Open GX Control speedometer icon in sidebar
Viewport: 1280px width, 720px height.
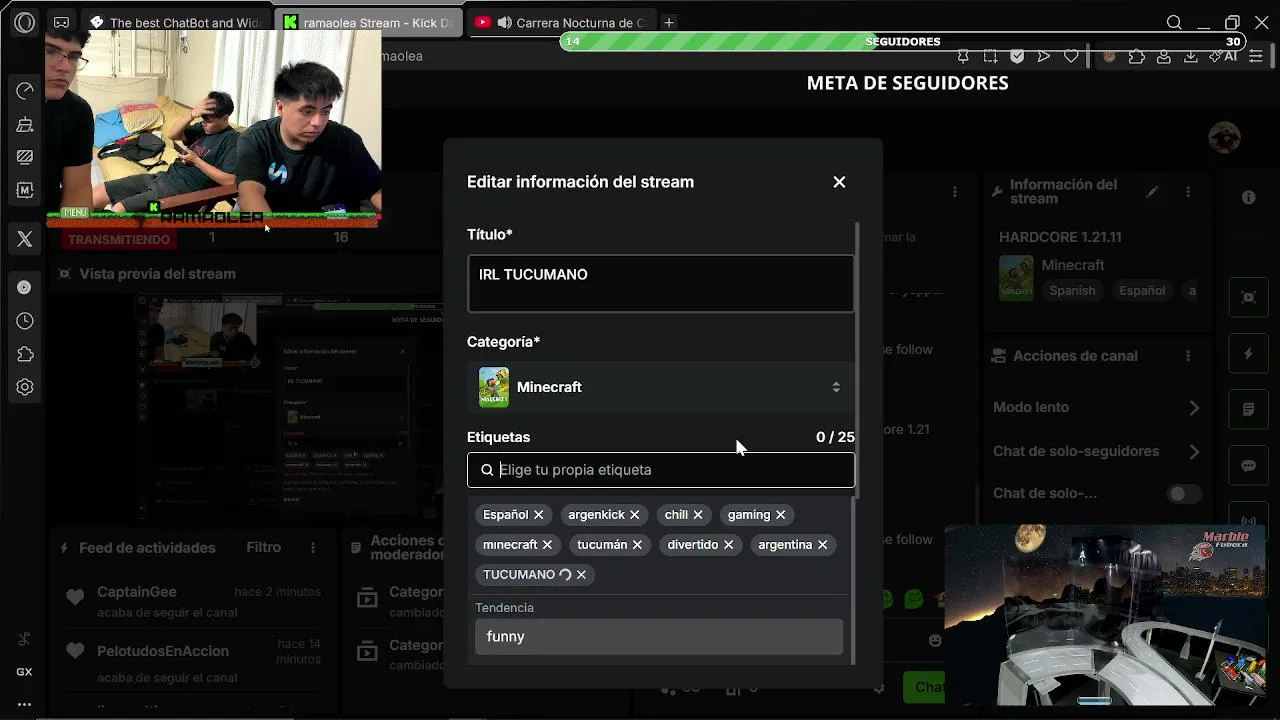pos(25,91)
